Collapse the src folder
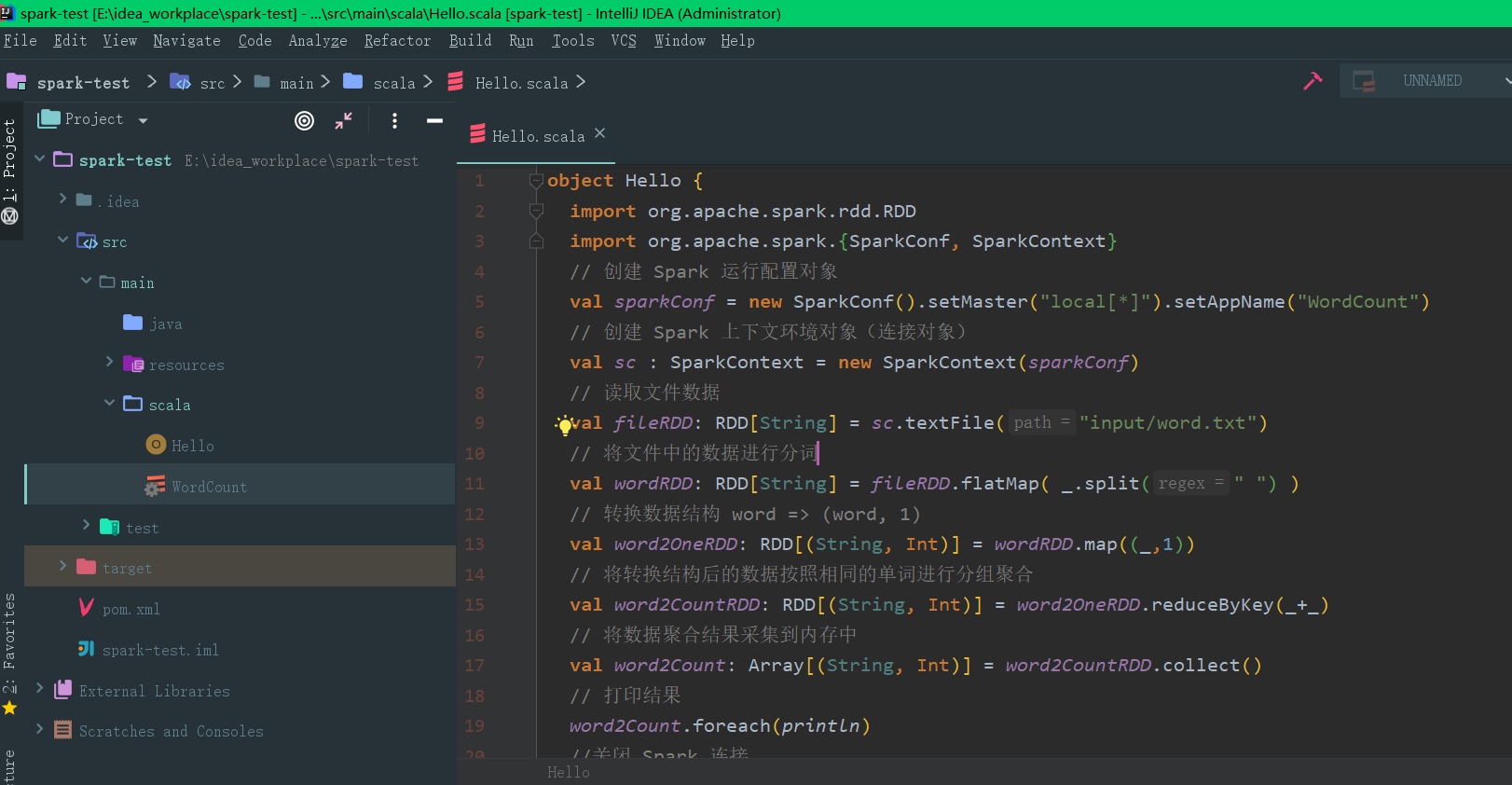 (63, 240)
